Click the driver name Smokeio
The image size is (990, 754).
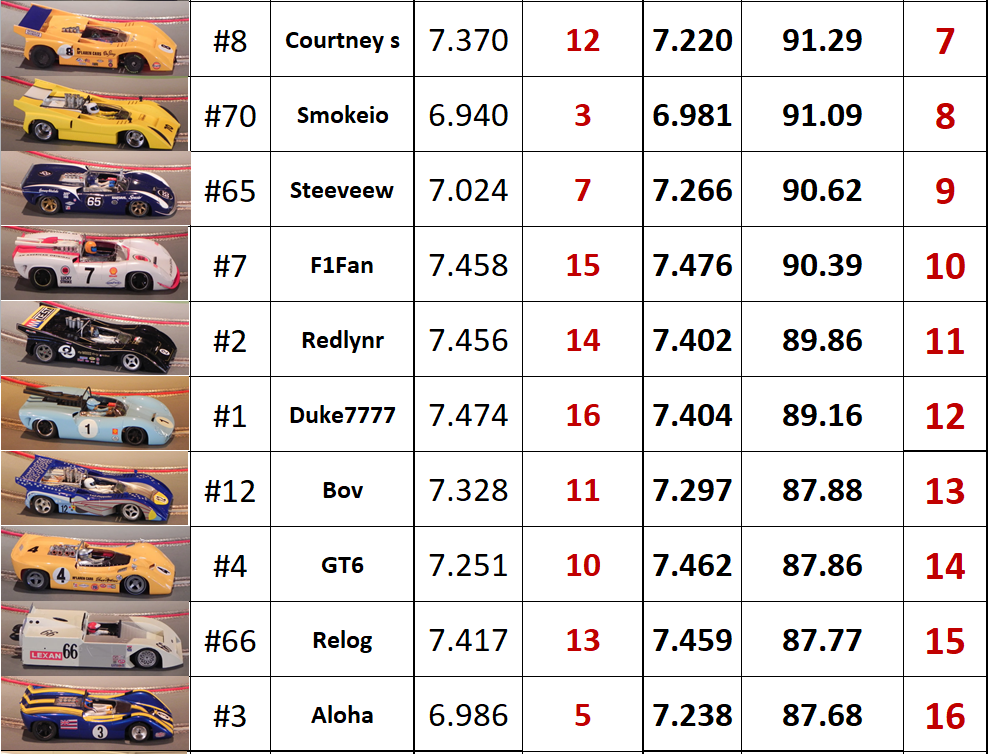pyautogui.click(x=342, y=115)
